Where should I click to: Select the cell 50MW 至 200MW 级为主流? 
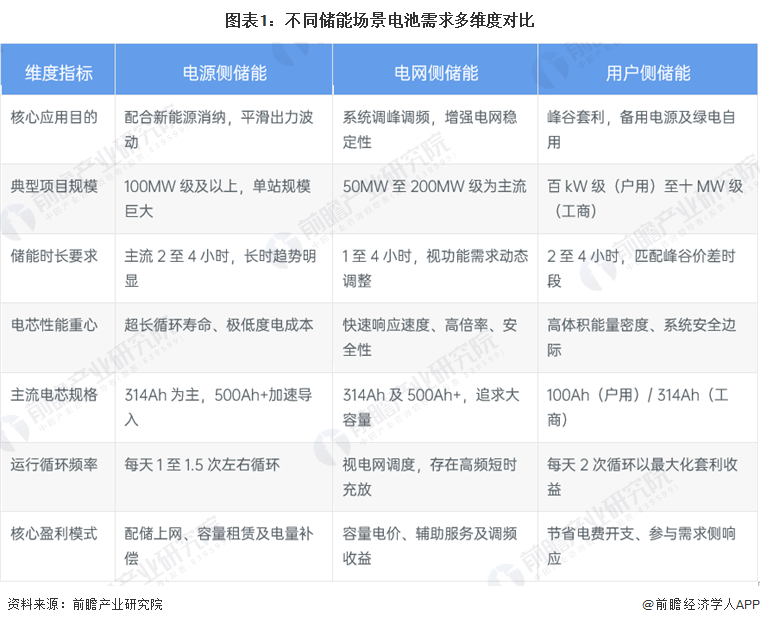(x=434, y=187)
